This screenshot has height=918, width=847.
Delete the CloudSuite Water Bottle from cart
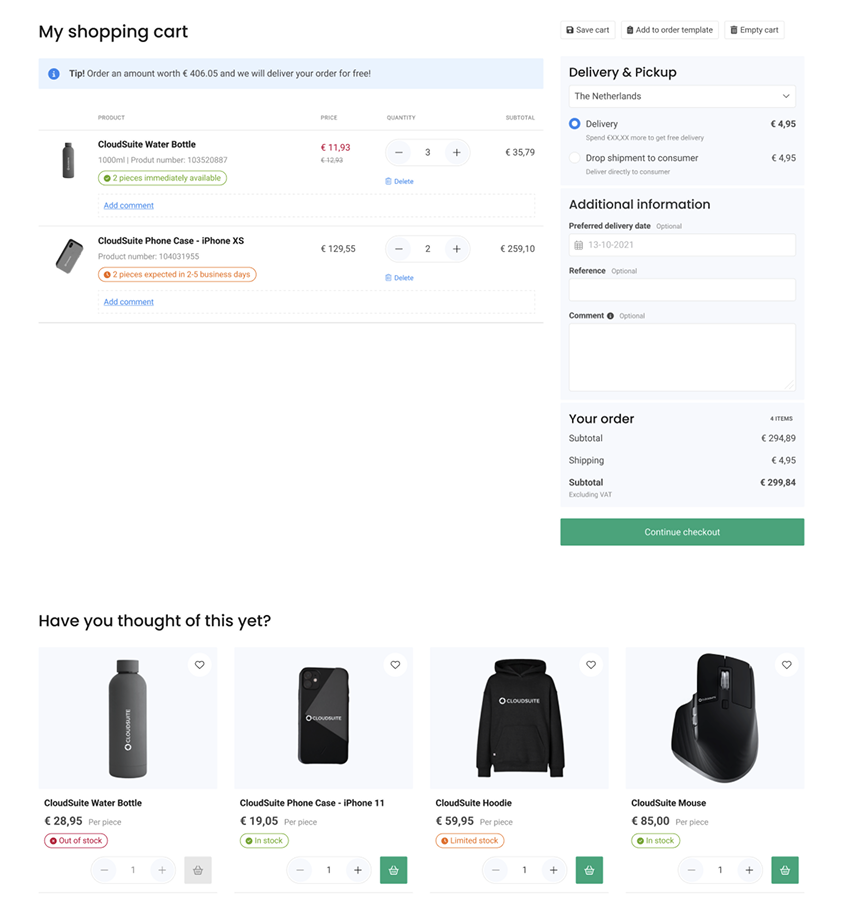(399, 181)
